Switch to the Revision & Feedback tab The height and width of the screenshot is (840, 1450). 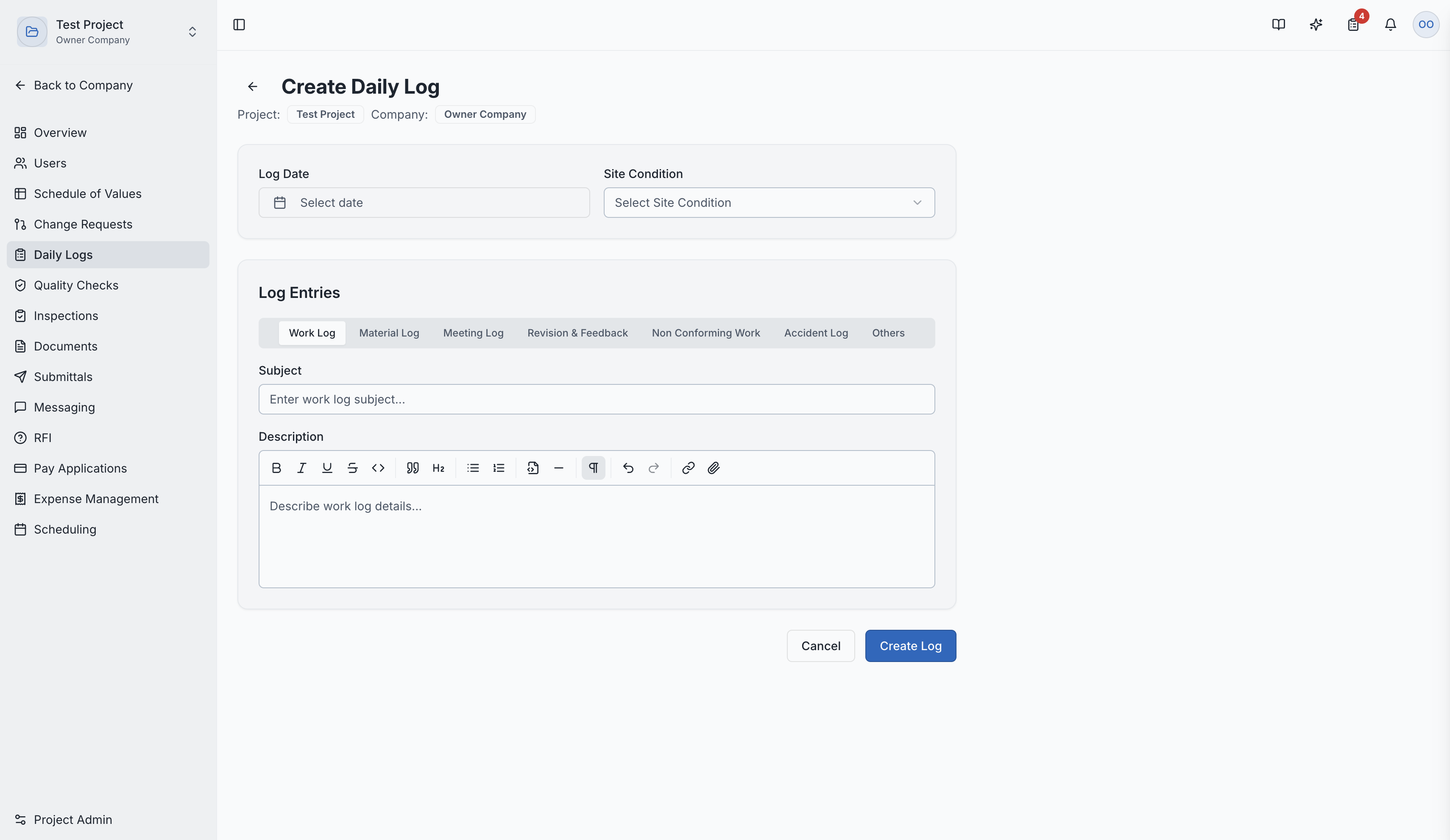point(577,333)
